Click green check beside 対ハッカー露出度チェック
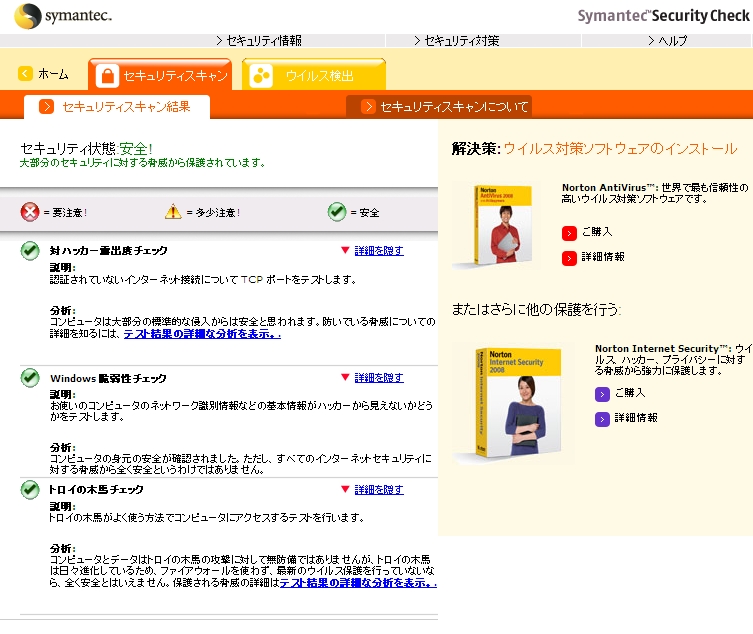Screen dimensions: 753x634 (30, 250)
